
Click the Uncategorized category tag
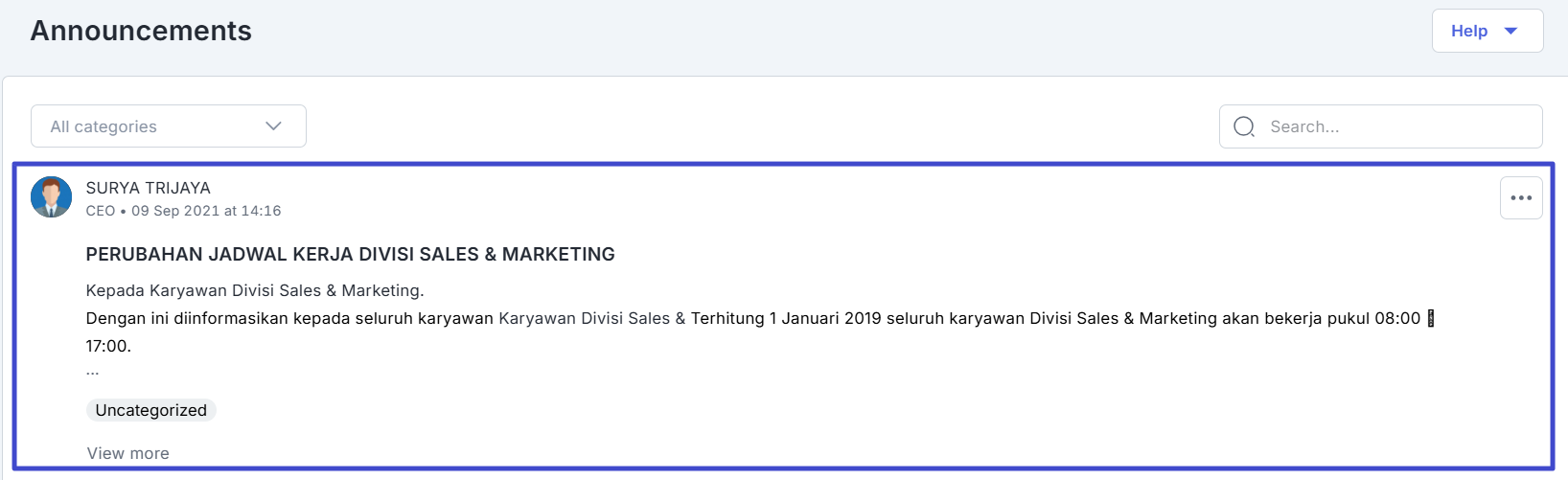(x=151, y=410)
